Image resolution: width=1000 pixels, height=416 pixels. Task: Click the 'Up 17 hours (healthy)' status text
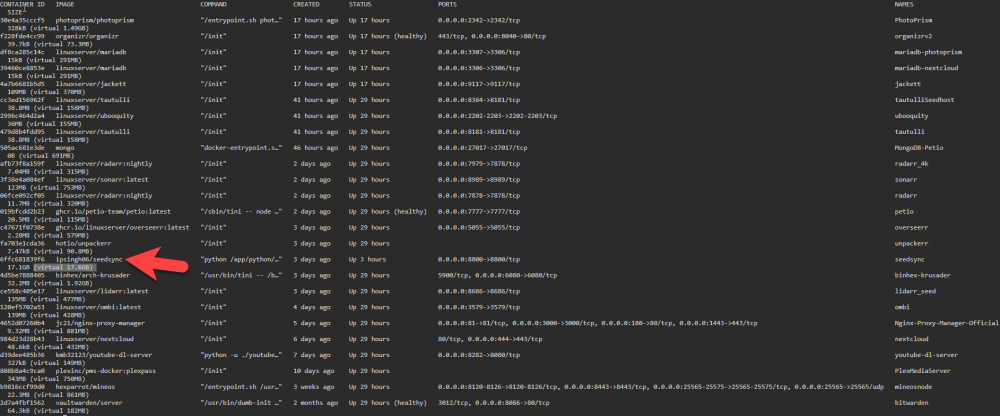coord(387,36)
